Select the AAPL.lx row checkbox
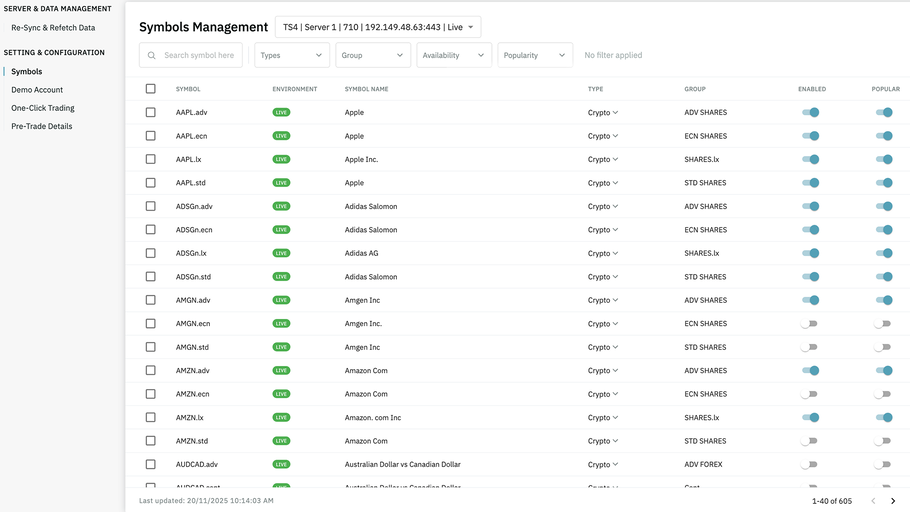 [x=151, y=159]
